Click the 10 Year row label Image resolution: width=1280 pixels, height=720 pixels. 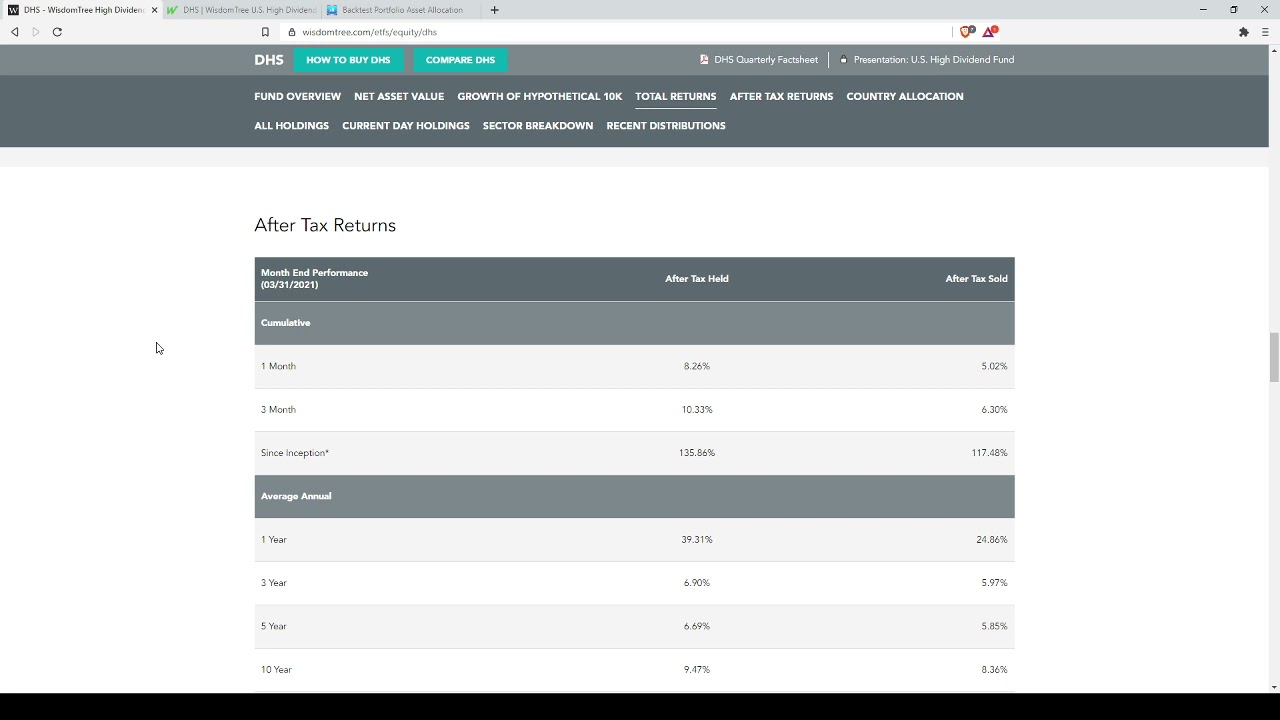point(276,670)
